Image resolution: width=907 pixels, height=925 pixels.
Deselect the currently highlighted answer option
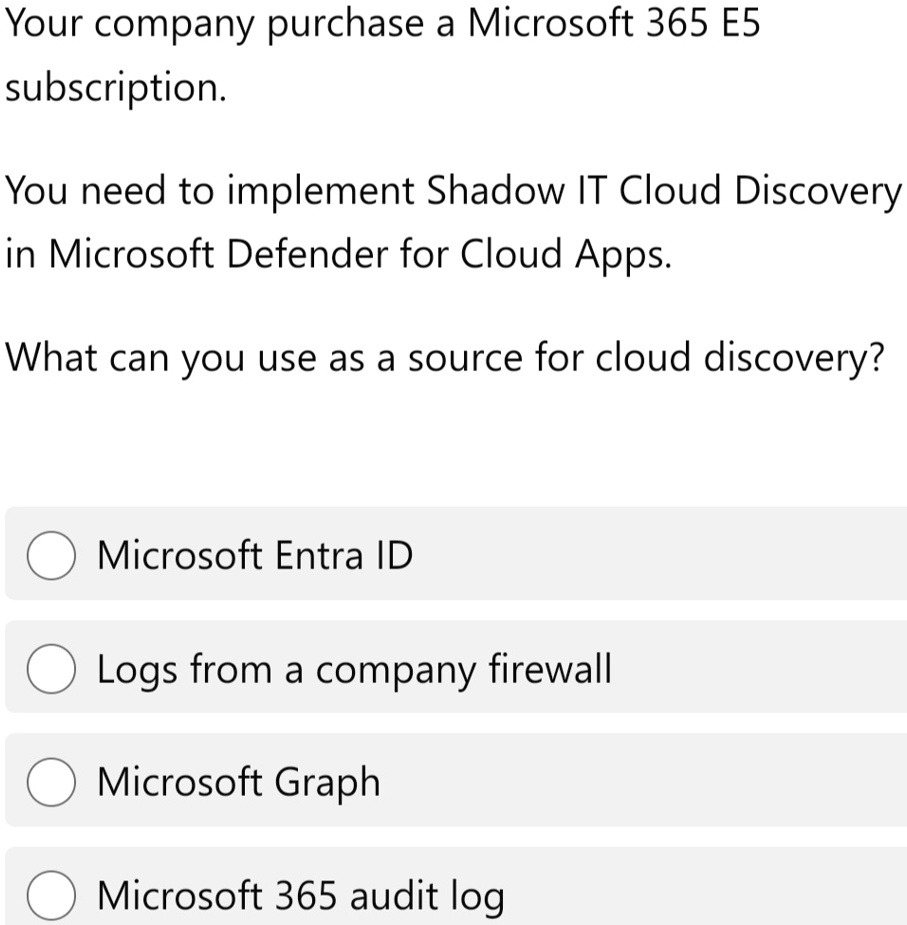click(x=51, y=556)
